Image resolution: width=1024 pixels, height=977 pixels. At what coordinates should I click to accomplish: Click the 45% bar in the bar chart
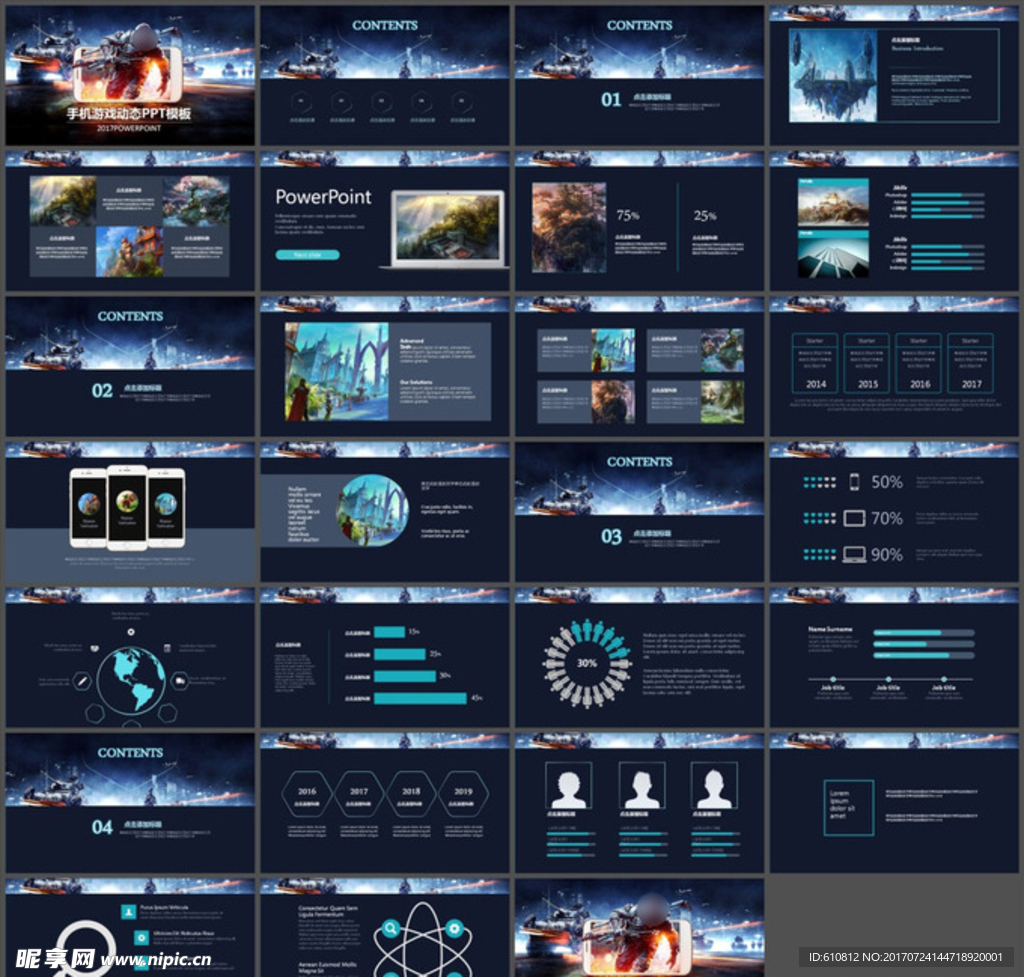pos(420,699)
